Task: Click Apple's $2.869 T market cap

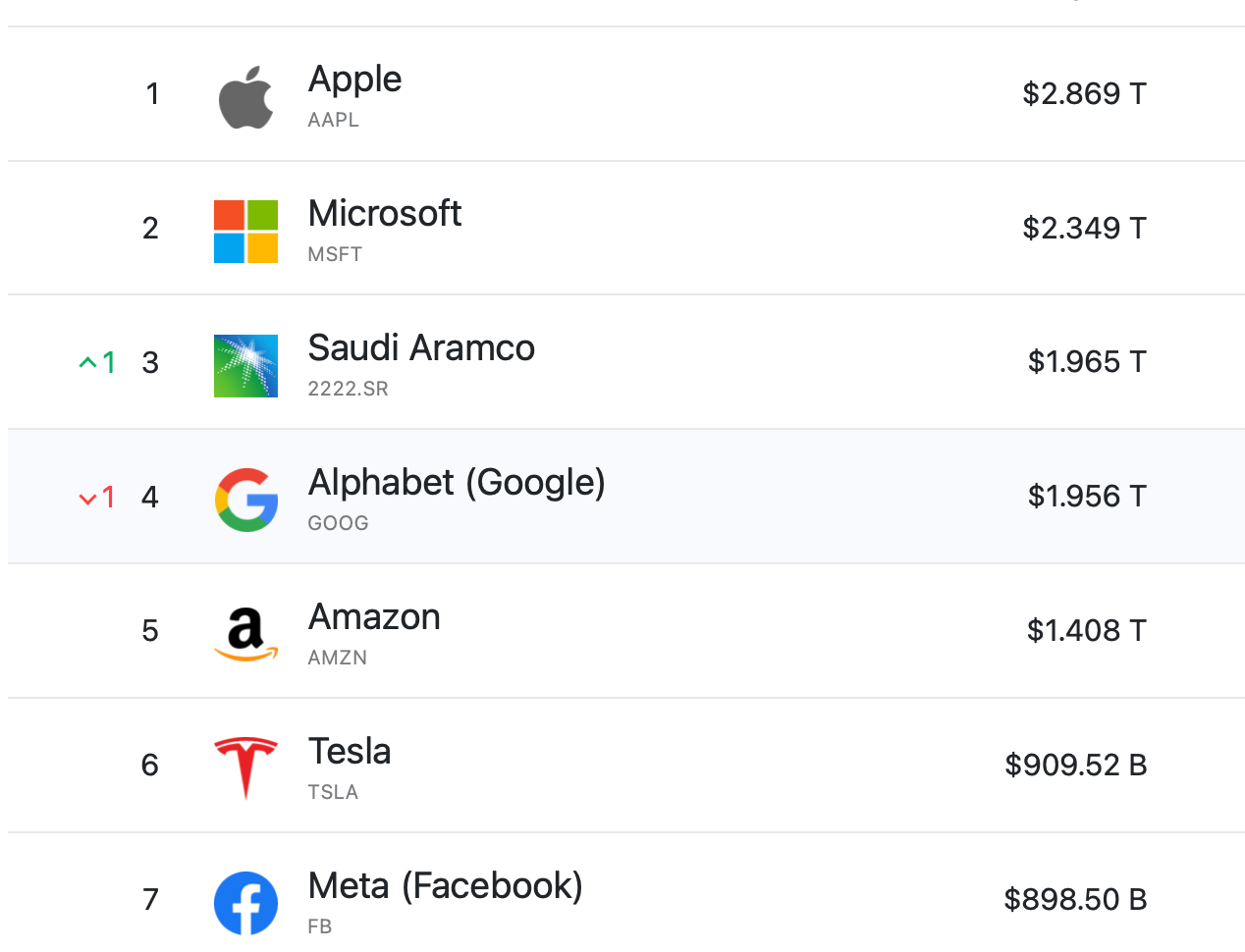Action: coord(1084,93)
